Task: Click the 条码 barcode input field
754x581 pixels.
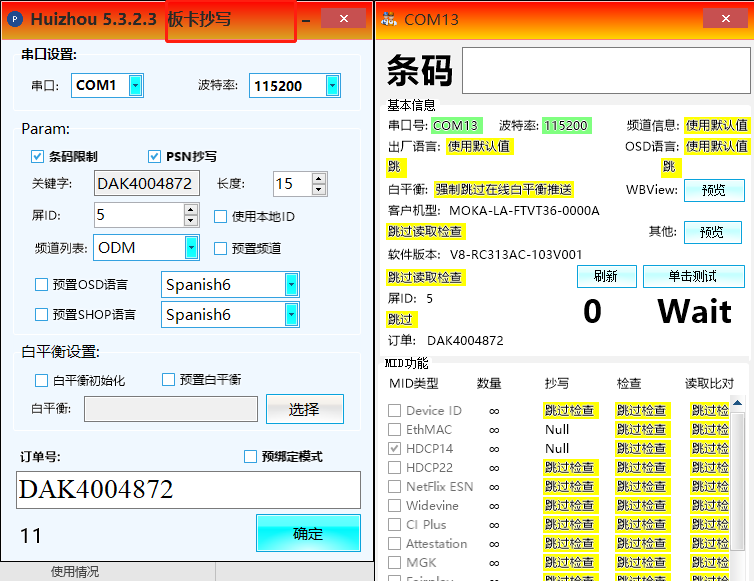Action: pos(606,71)
